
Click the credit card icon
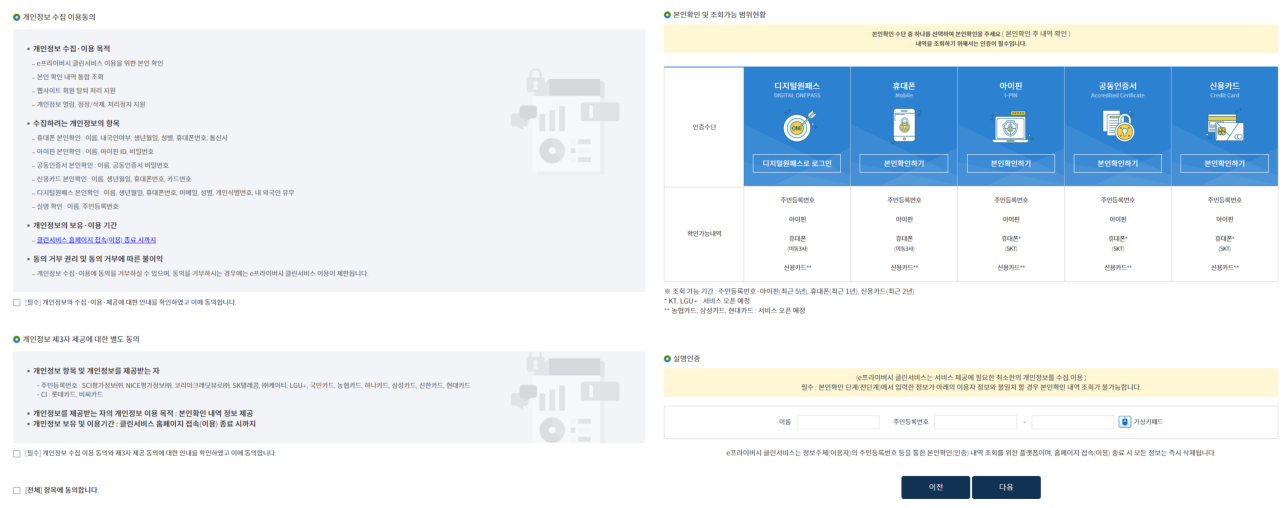[1224, 126]
